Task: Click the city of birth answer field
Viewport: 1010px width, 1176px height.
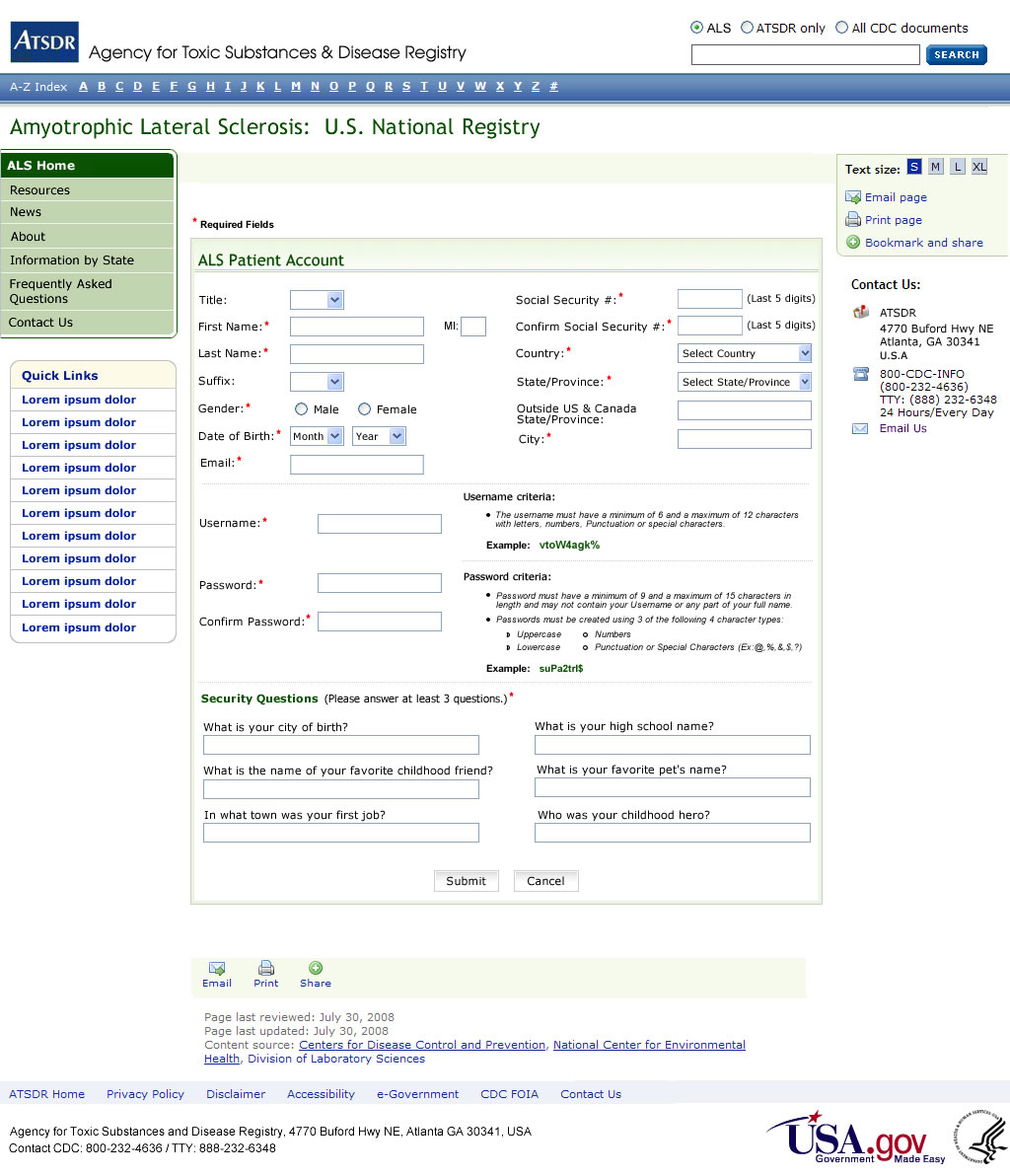Action: 341,745
